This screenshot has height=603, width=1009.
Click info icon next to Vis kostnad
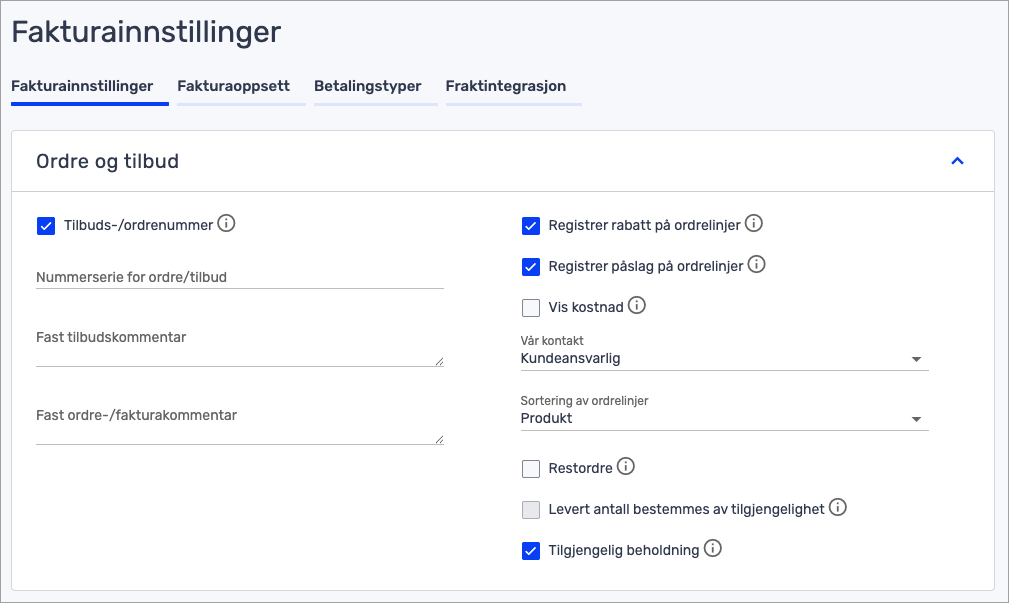pyautogui.click(x=637, y=306)
